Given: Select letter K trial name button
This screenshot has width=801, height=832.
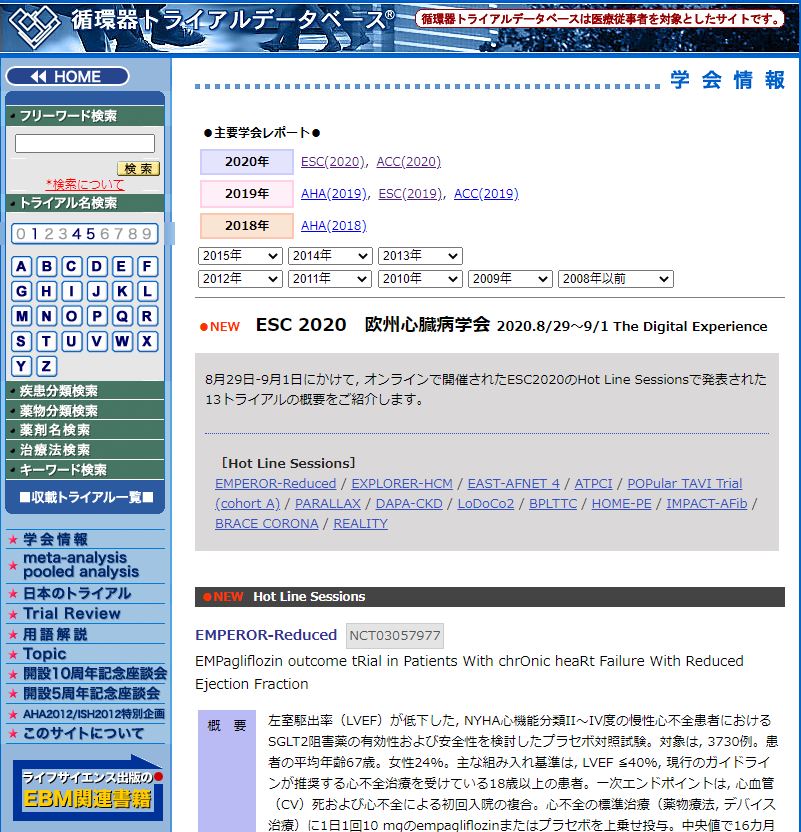Looking at the screenshot, I should (x=122, y=291).
